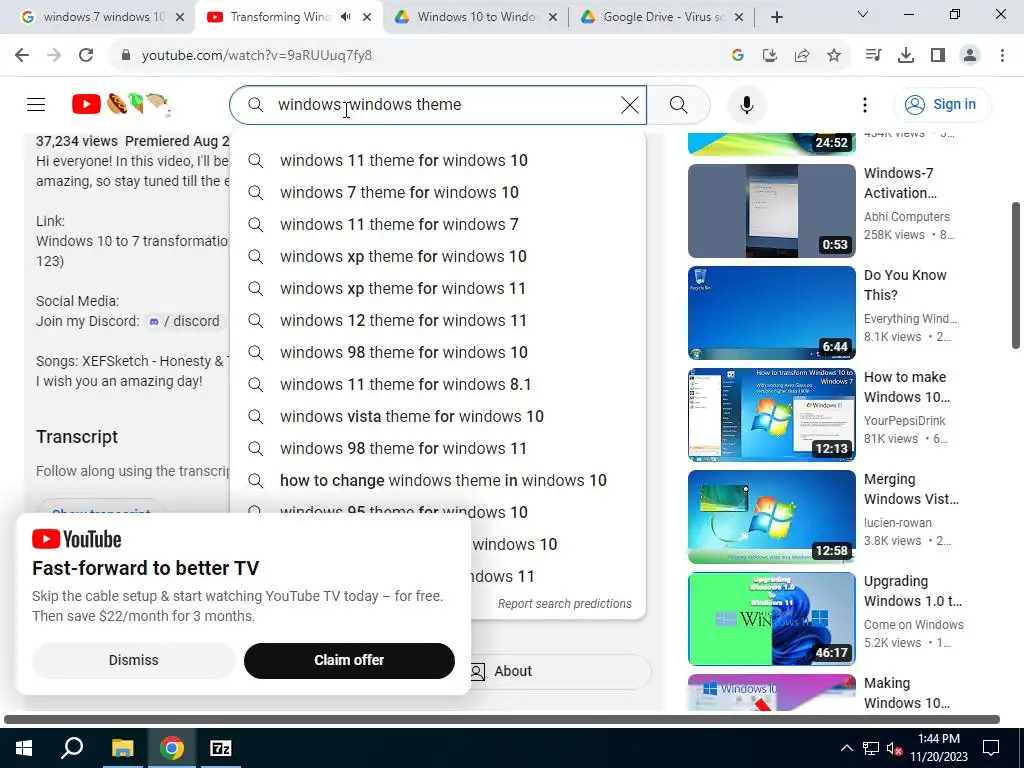
Task: Select suggestion windows 7 theme for windows 10
Action: pos(438,193)
